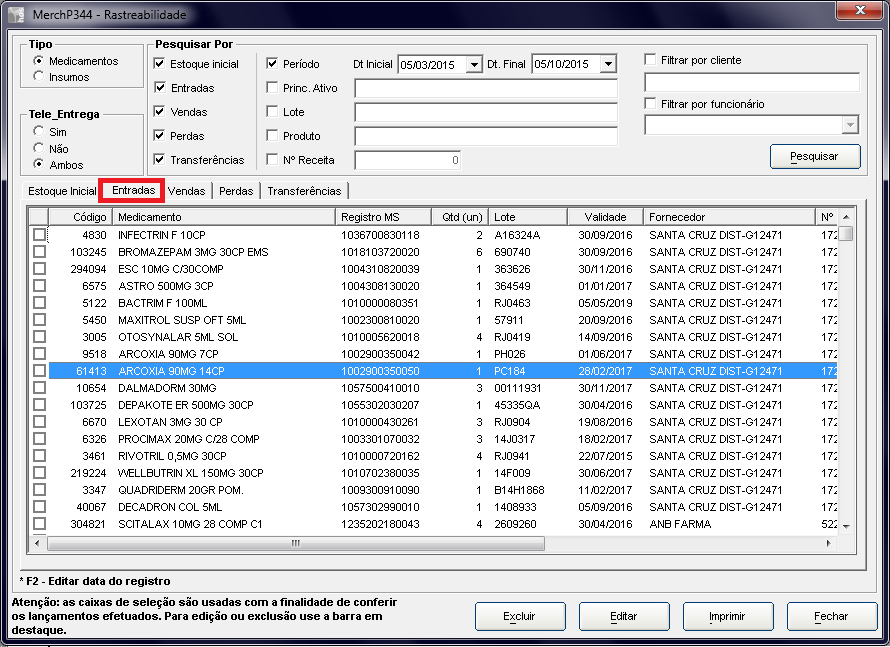Switch to the Vendas tab
This screenshot has height=647, width=890.
(187, 191)
